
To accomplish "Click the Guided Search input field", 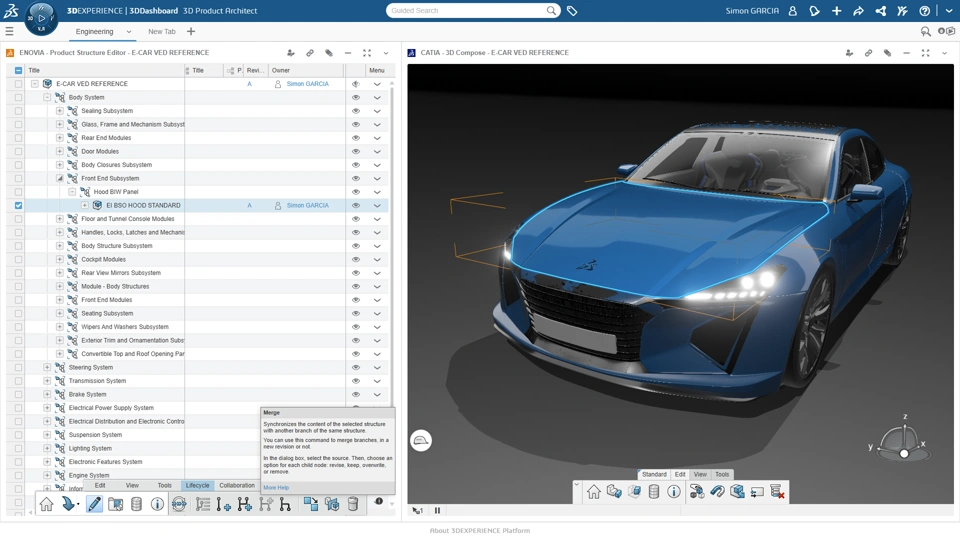I will pyautogui.click(x=467, y=11).
